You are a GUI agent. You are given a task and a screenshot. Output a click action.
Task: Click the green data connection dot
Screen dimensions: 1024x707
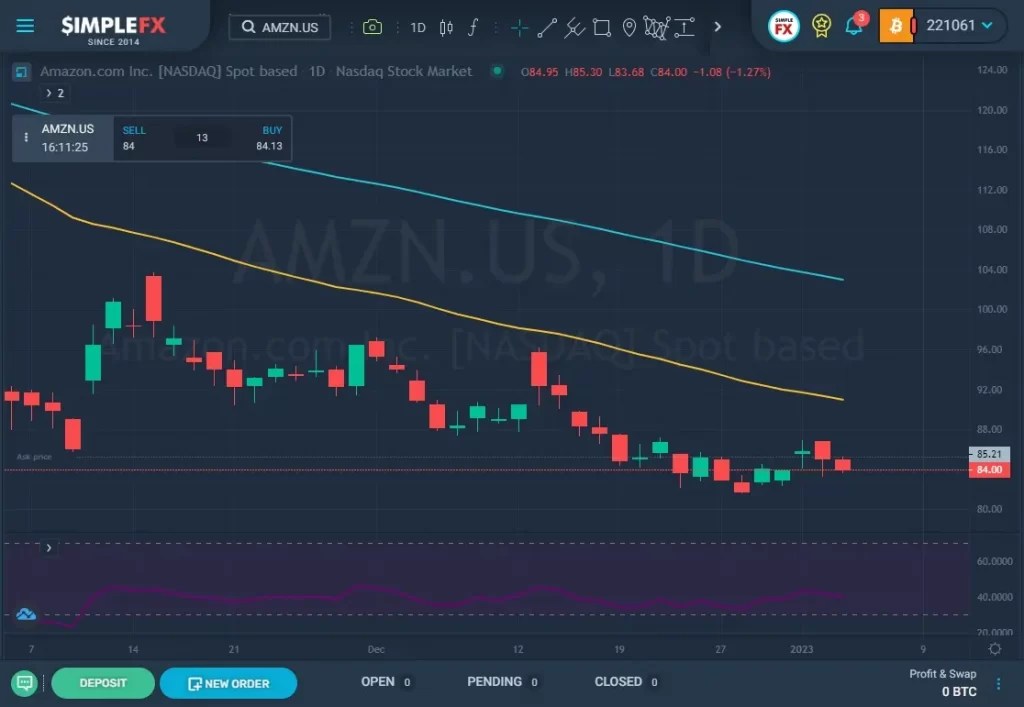coord(495,71)
